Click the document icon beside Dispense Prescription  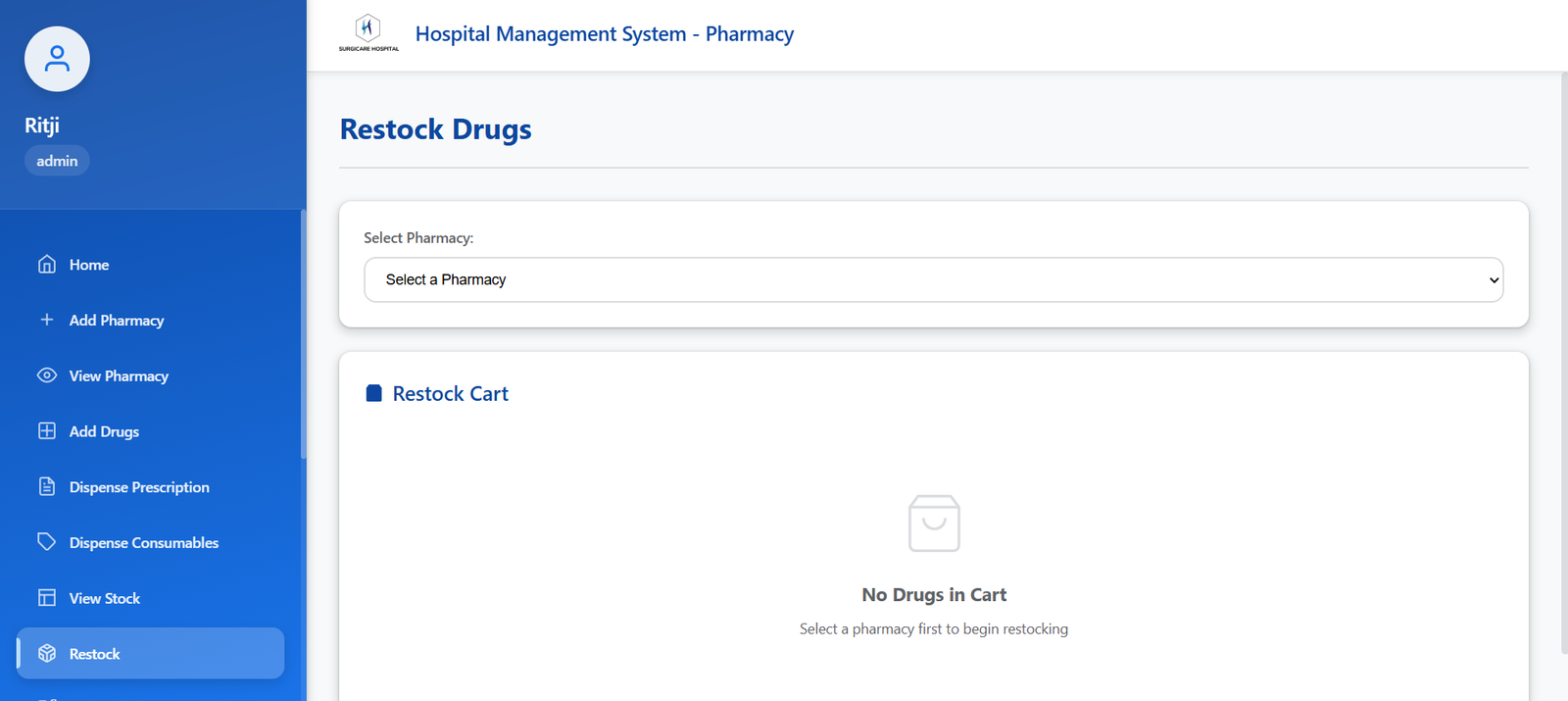[x=47, y=487]
